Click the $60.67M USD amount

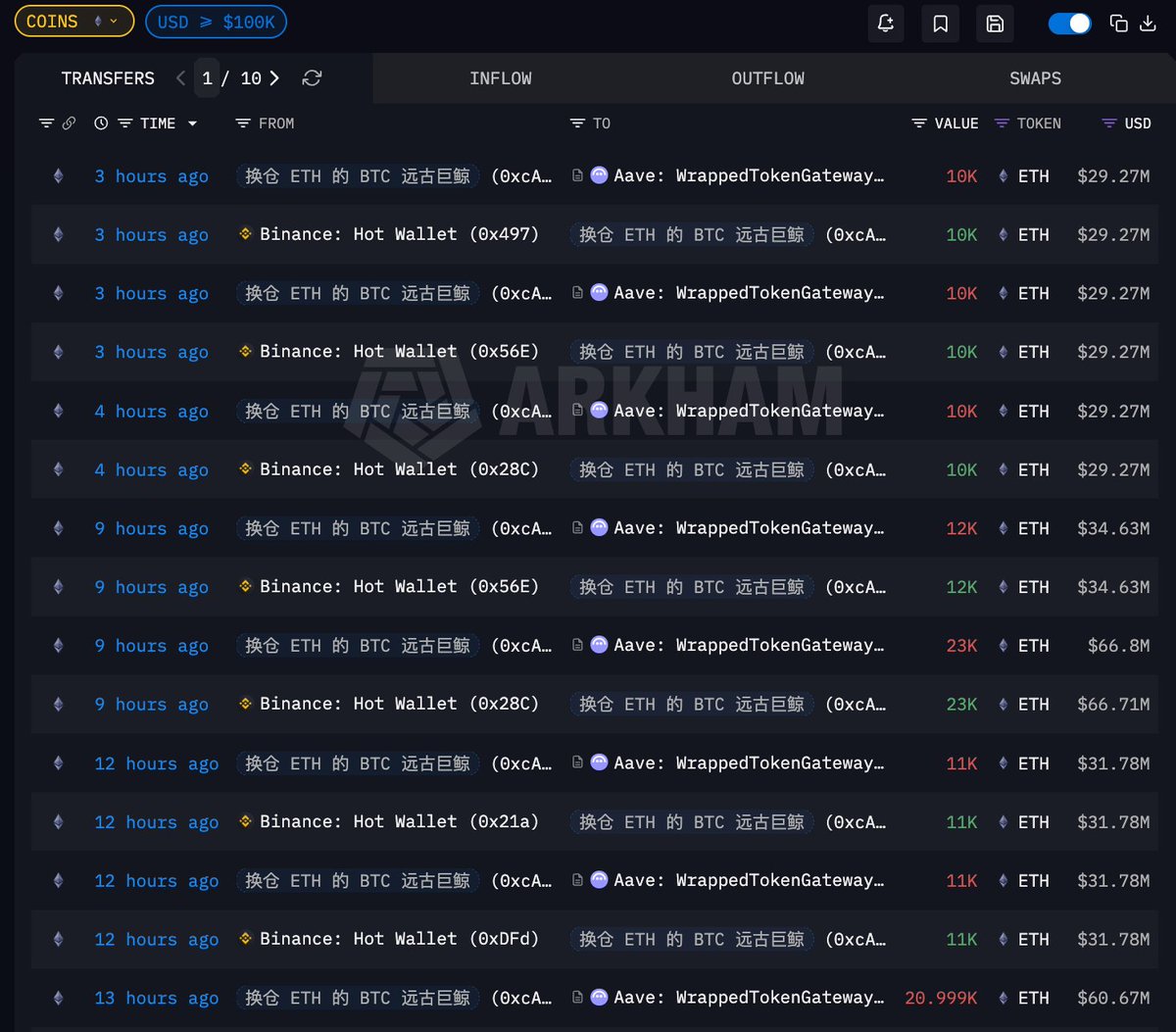pyautogui.click(x=1113, y=999)
